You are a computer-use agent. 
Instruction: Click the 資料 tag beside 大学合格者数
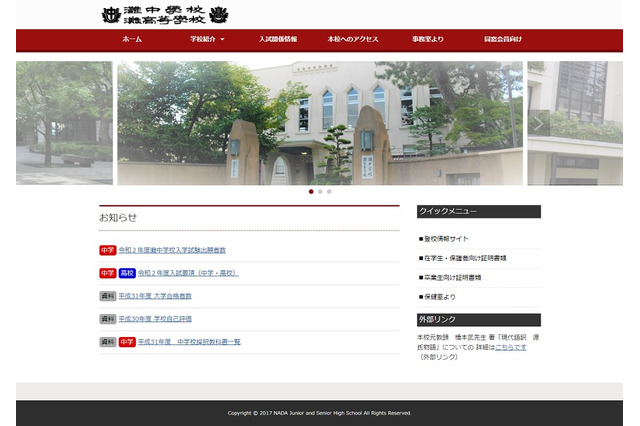(108, 296)
